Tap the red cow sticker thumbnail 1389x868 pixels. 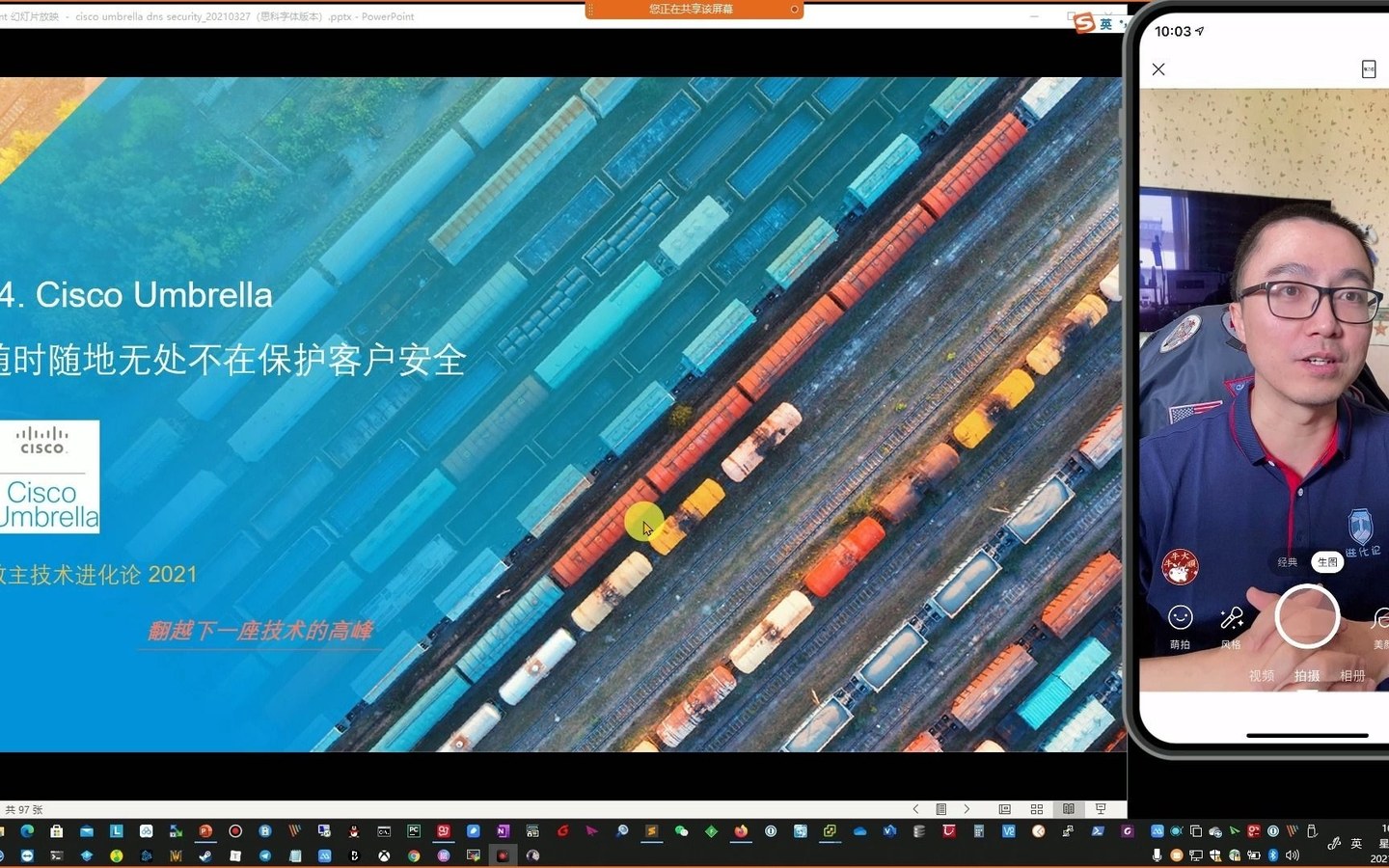coord(1180,566)
